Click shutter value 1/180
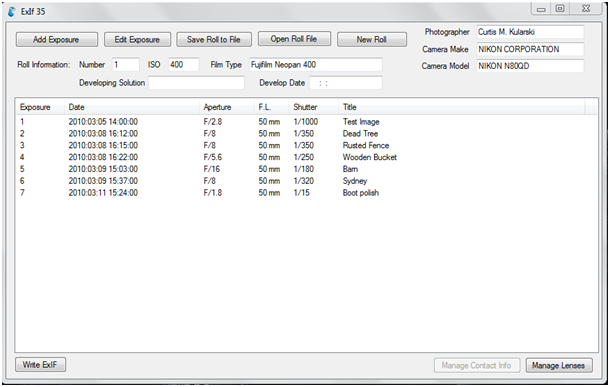 303,169
